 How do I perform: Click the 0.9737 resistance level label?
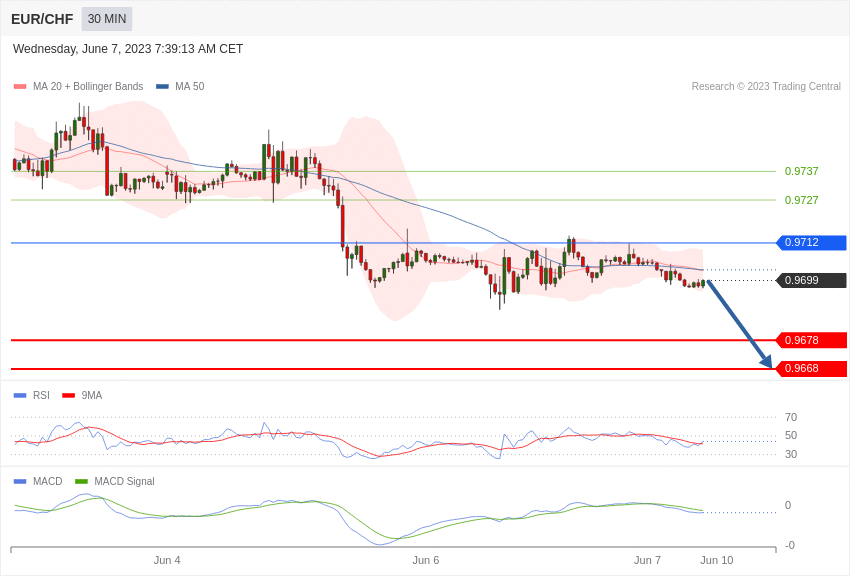tap(801, 171)
